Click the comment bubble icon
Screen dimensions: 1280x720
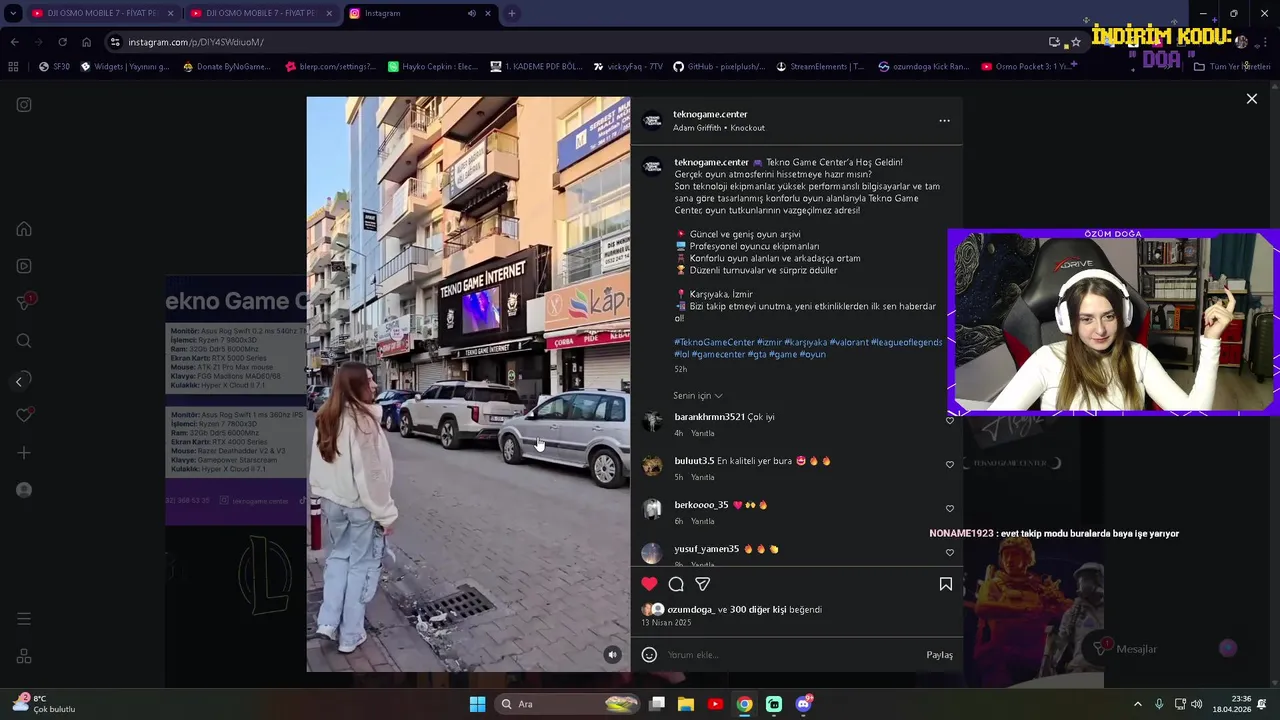676,584
